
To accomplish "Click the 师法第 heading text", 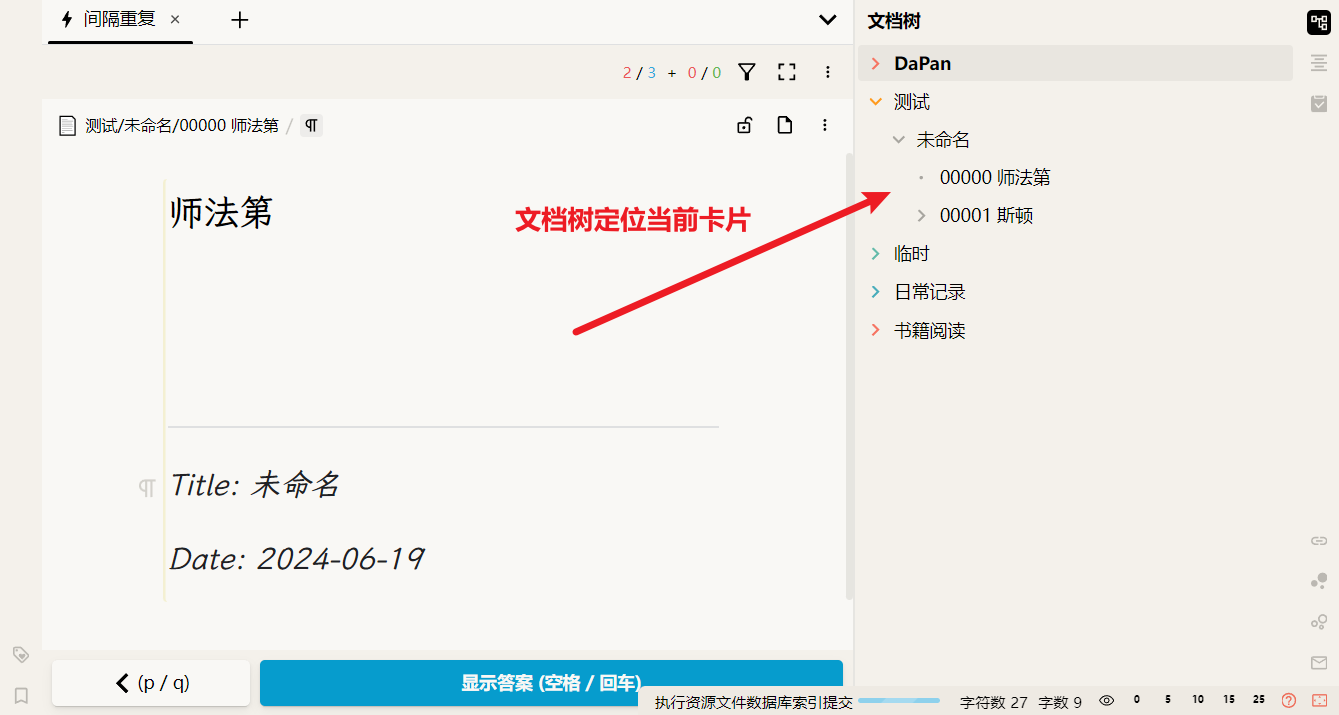I will click(221, 212).
